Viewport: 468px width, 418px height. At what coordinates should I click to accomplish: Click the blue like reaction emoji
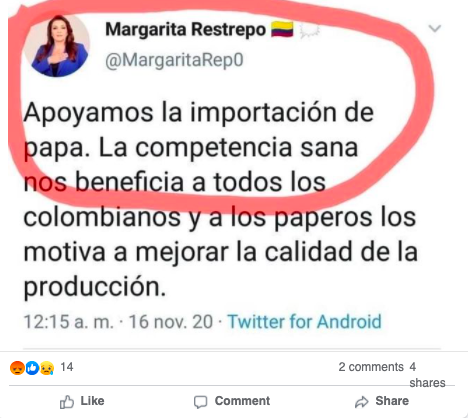32,368
